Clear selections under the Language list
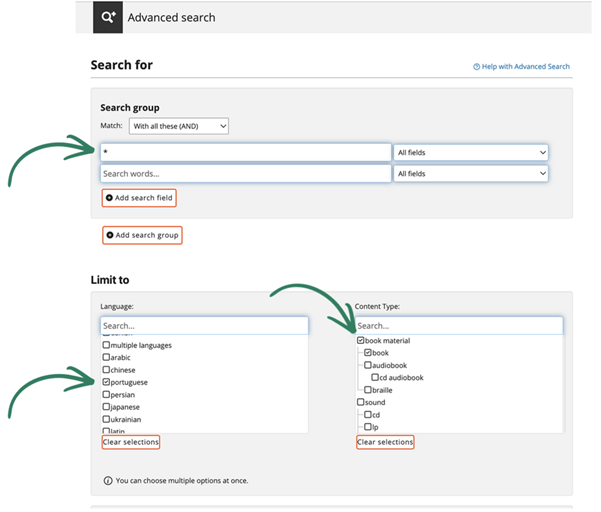The height and width of the screenshot is (512, 601). (x=131, y=442)
